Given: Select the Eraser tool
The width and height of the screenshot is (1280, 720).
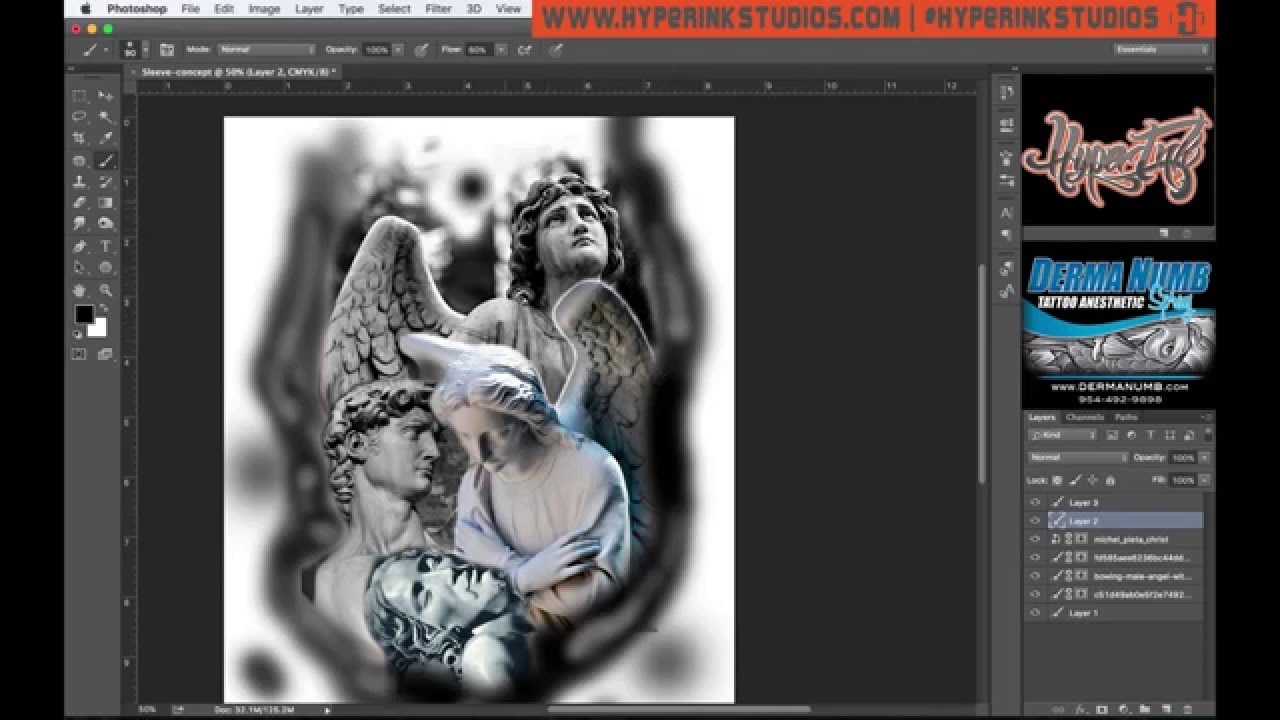Looking at the screenshot, I should pos(79,203).
